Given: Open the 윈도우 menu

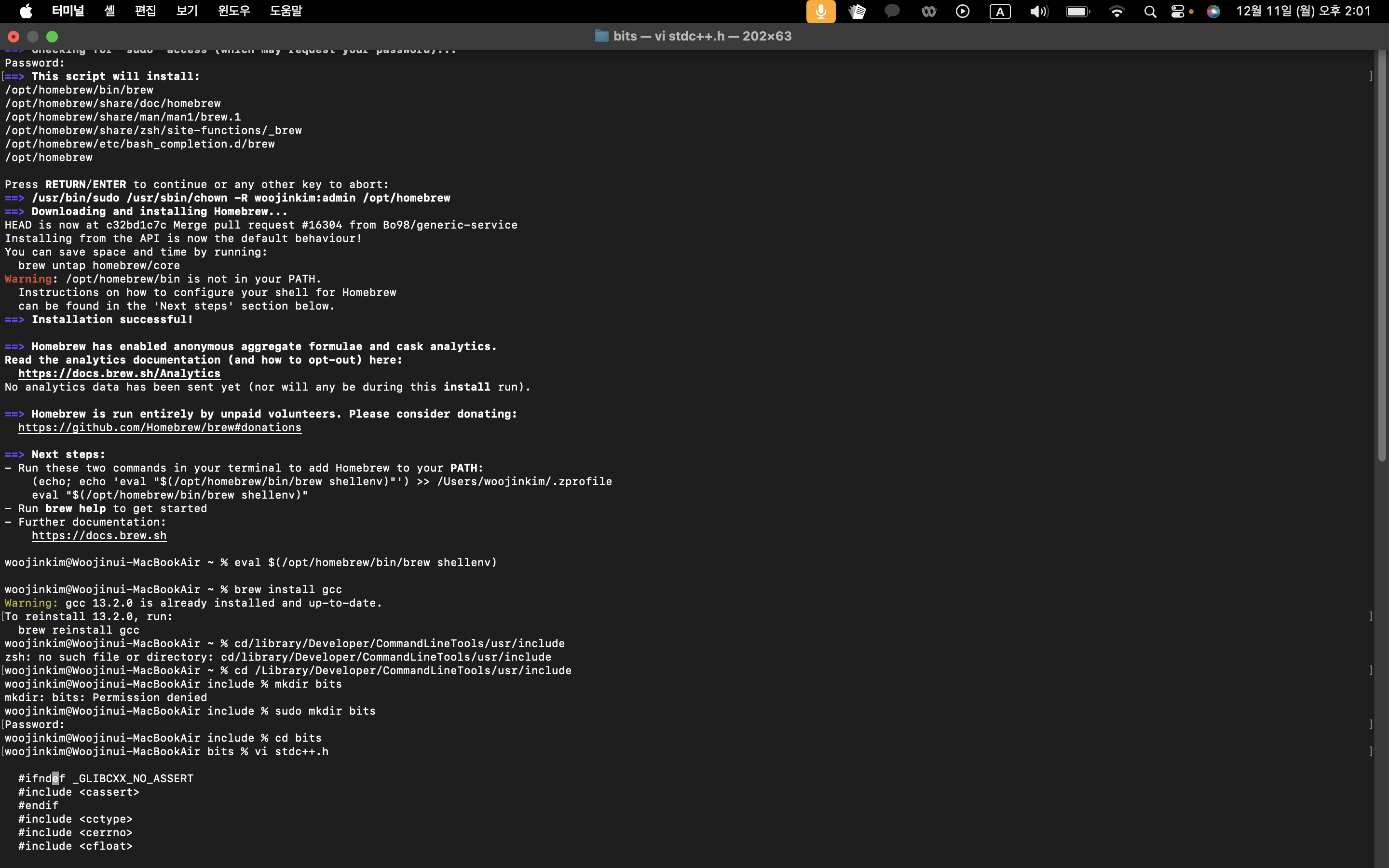Looking at the screenshot, I should click(233, 11).
